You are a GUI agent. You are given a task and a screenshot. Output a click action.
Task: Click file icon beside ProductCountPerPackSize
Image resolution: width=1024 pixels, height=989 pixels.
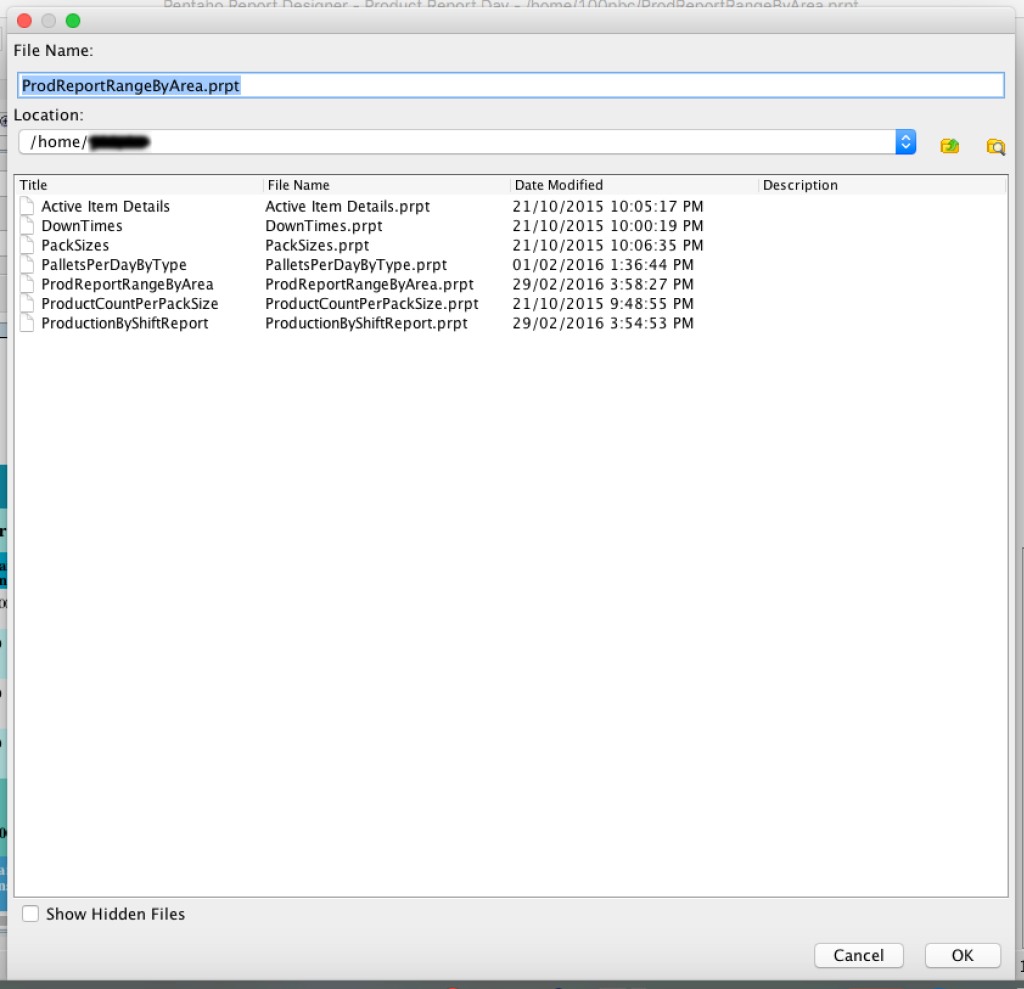coord(27,304)
